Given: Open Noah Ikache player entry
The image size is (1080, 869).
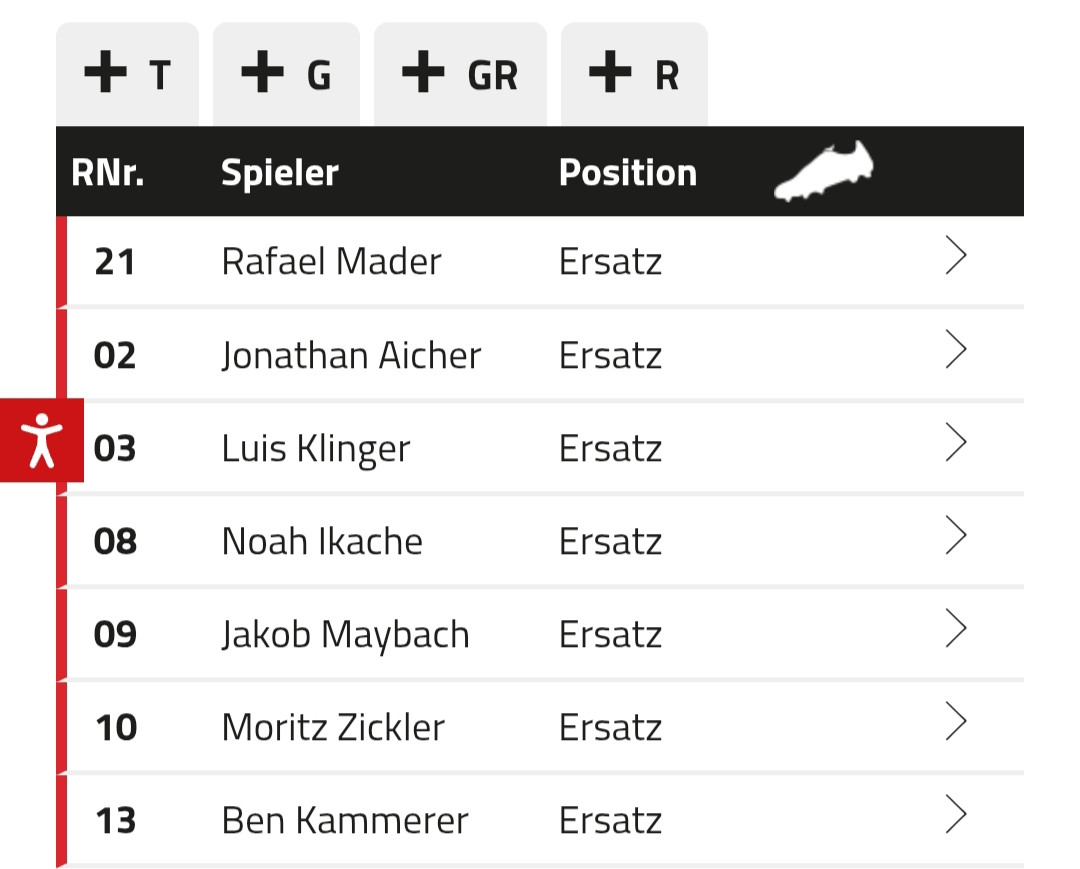Looking at the screenshot, I should coord(322,541).
